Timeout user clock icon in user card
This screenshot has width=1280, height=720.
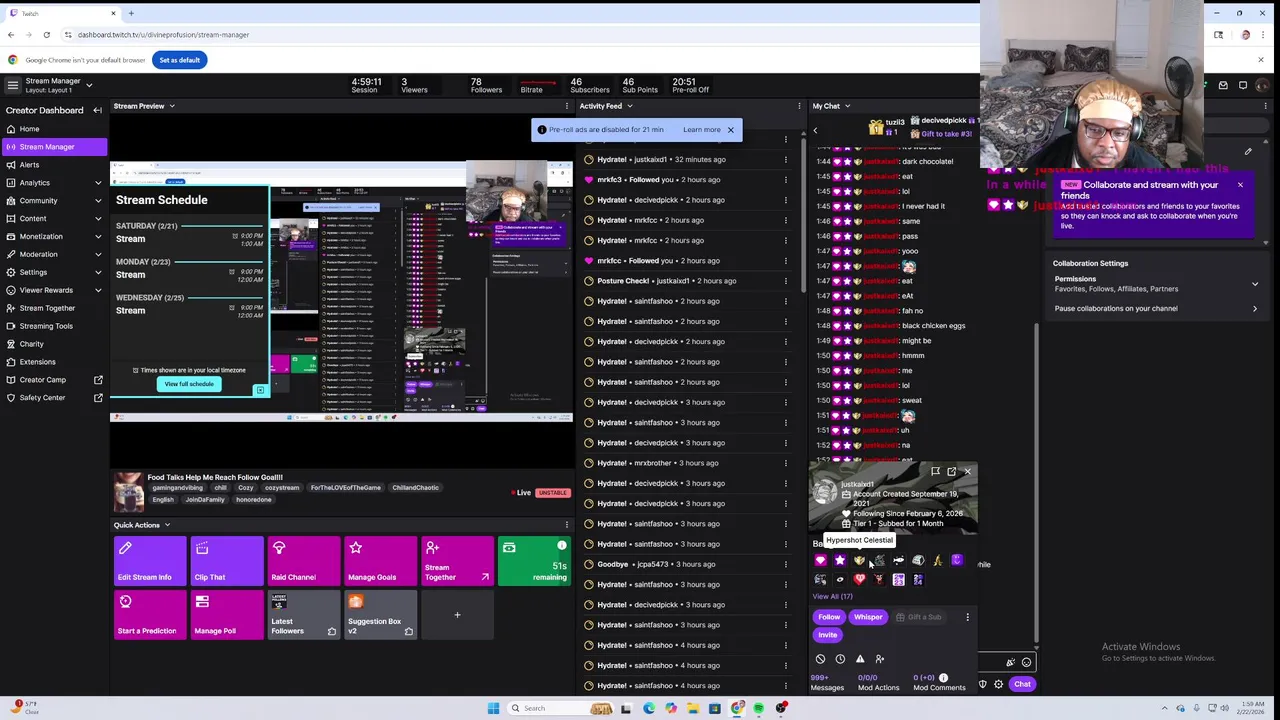840,659
